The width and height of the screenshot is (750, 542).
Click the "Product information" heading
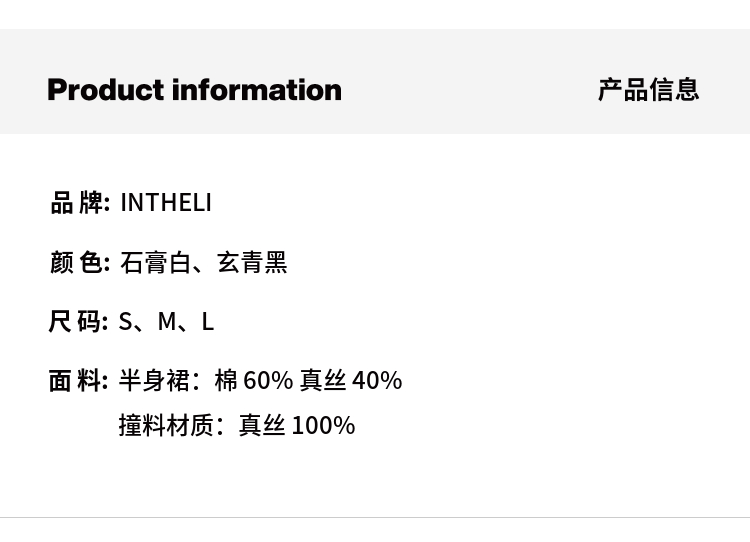coord(194,90)
